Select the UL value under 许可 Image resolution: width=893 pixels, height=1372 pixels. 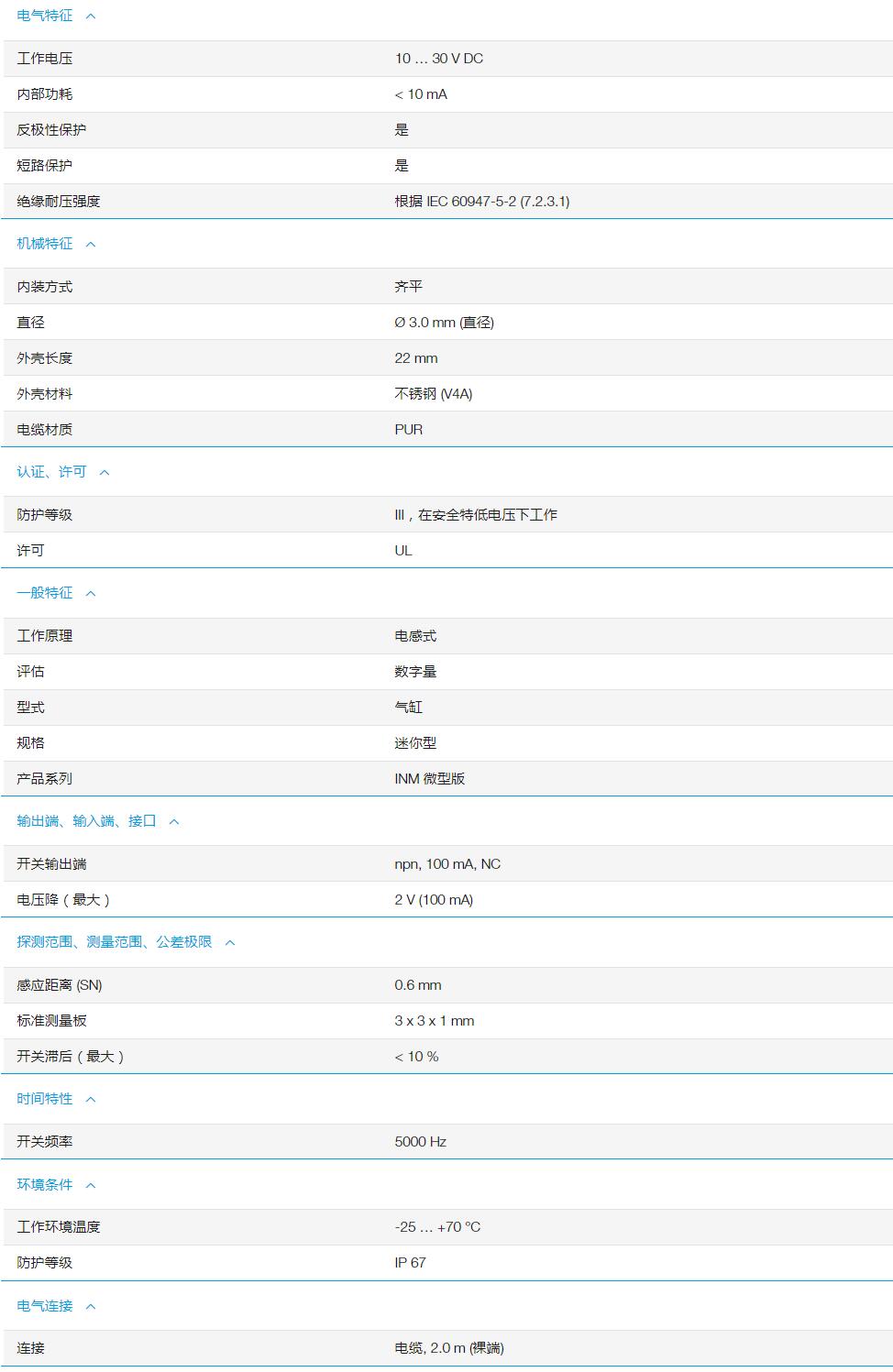click(x=403, y=550)
